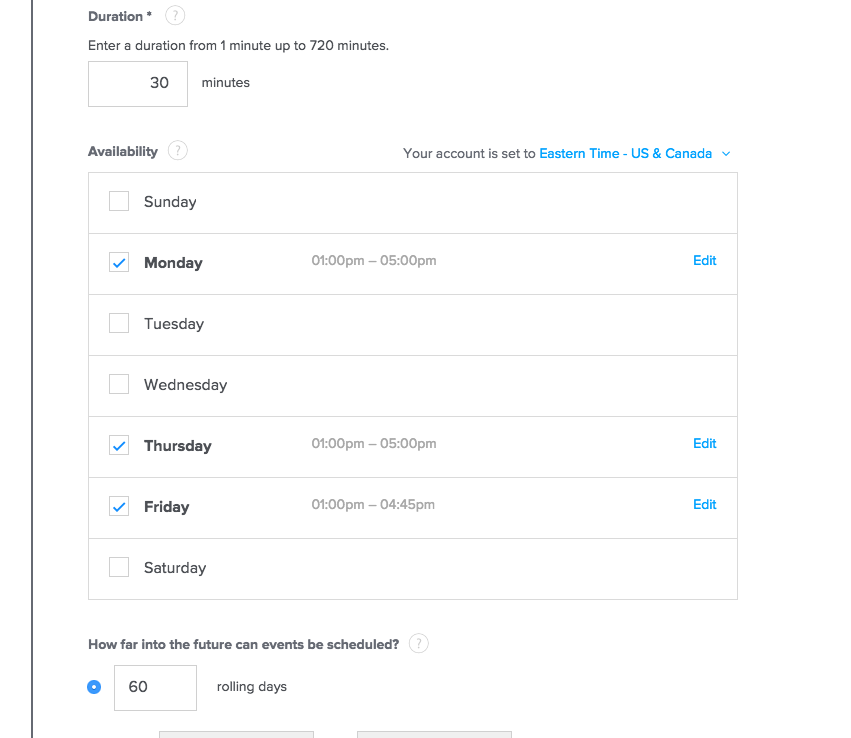
Task: Select the rolling days radio button
Action: coord(94,687)
